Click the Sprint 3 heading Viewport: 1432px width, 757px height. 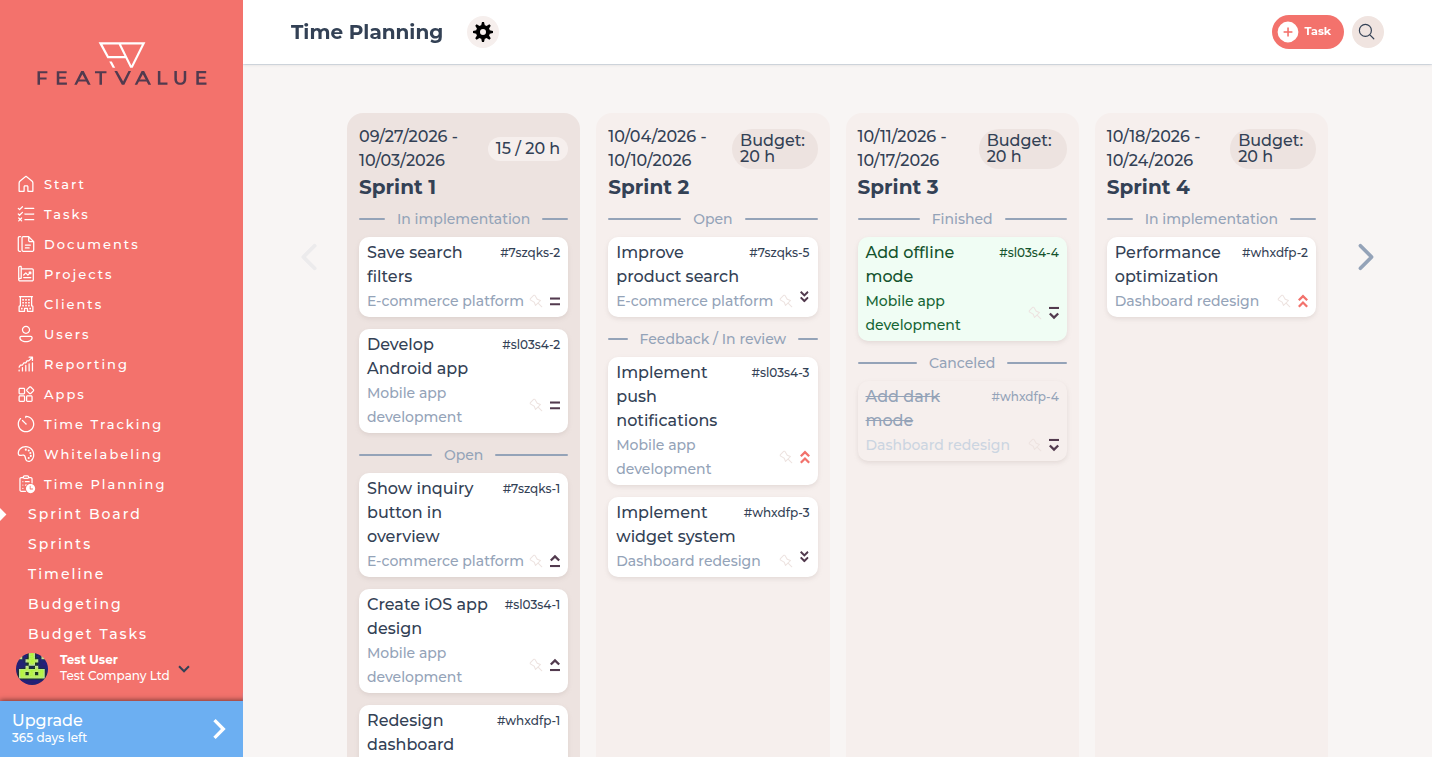tap(898, 187)
